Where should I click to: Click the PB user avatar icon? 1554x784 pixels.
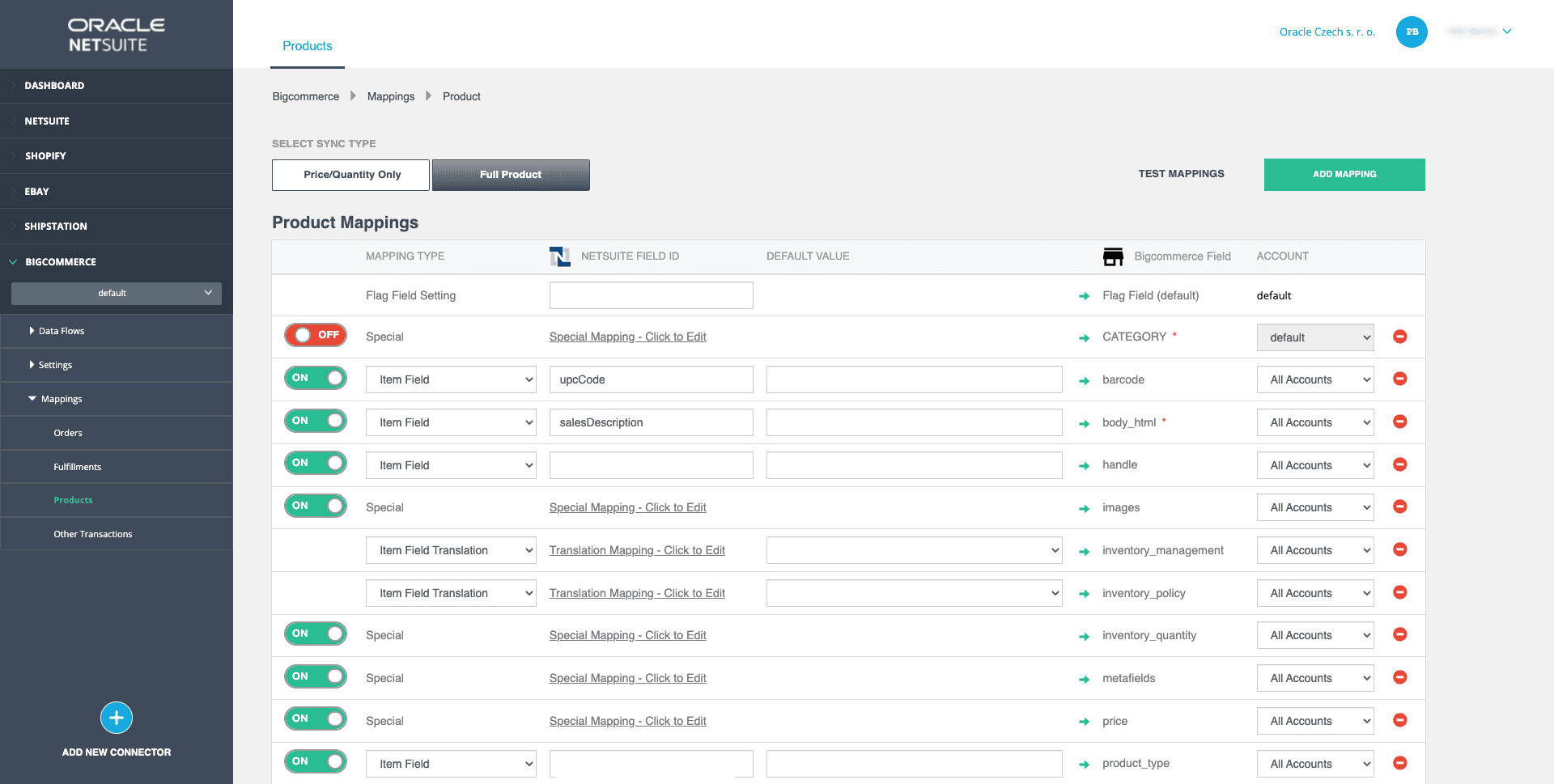click(x=1412, y=32)
